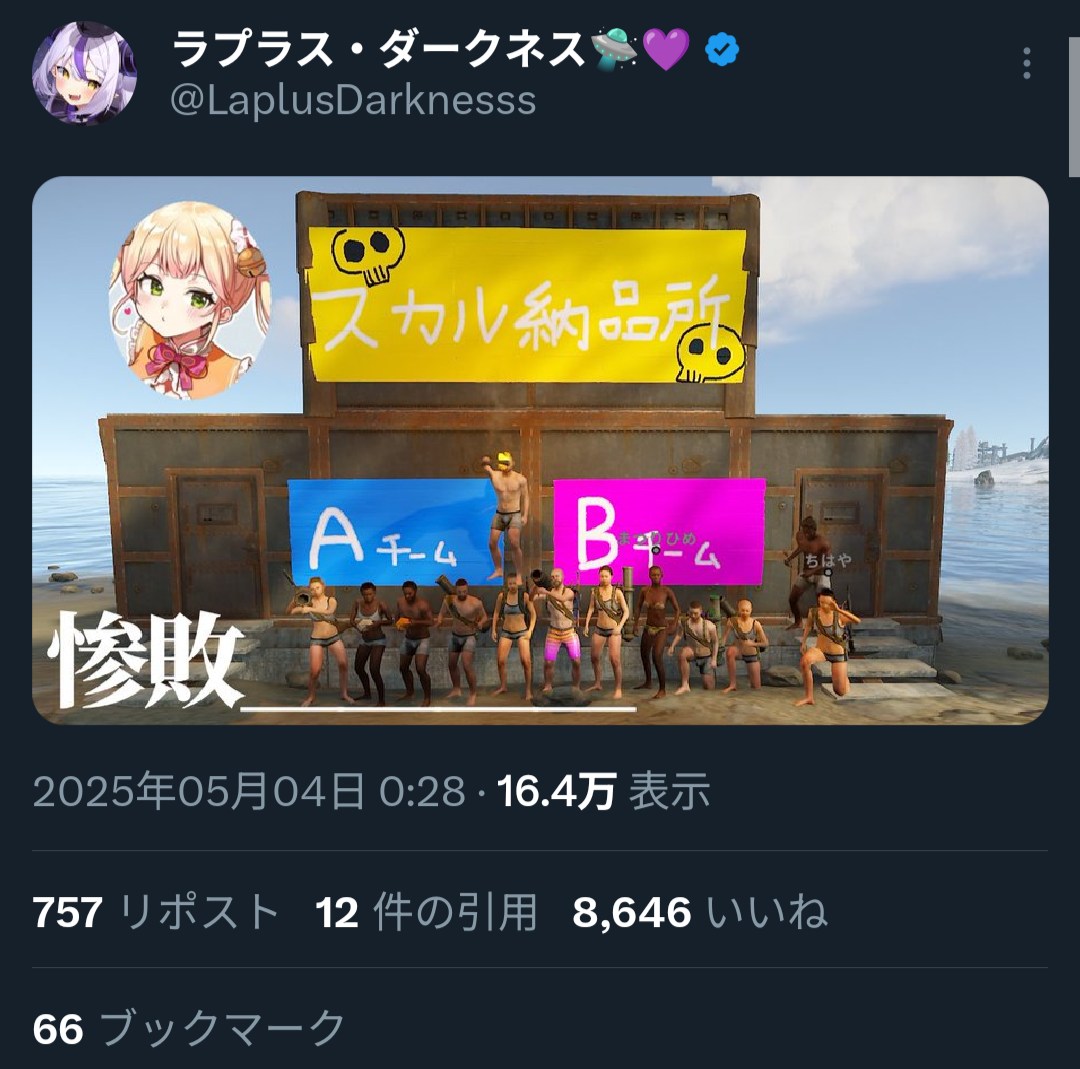Click the circular blonde character avatar overlay
Viewport: 1080px width, 1069px height.
tap(191, 300)
